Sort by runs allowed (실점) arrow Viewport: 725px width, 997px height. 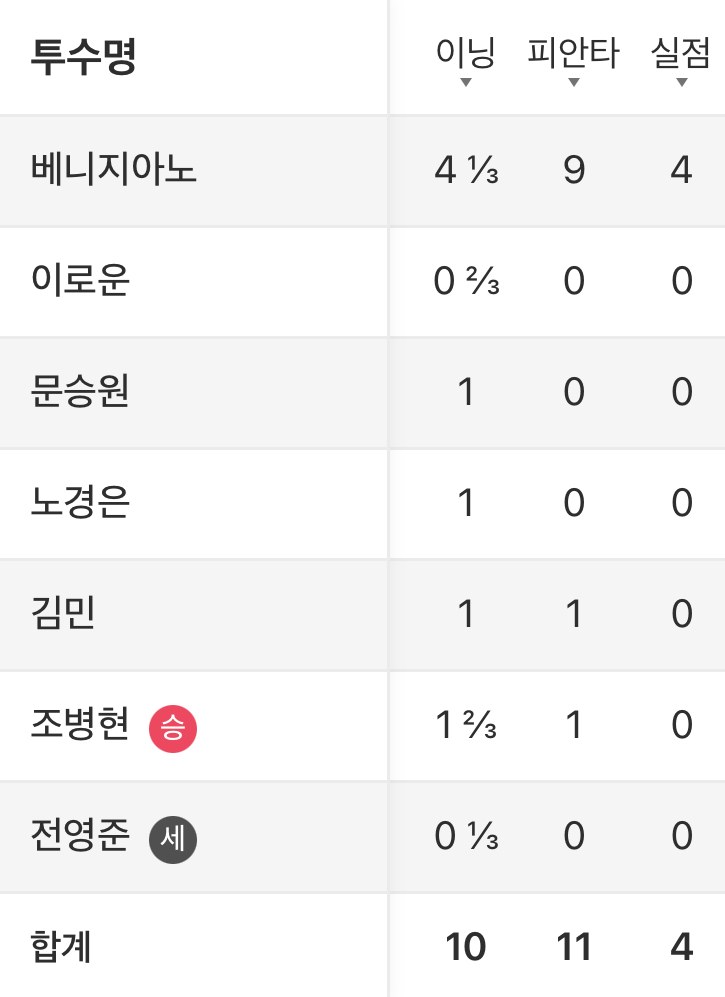(681, 82)
